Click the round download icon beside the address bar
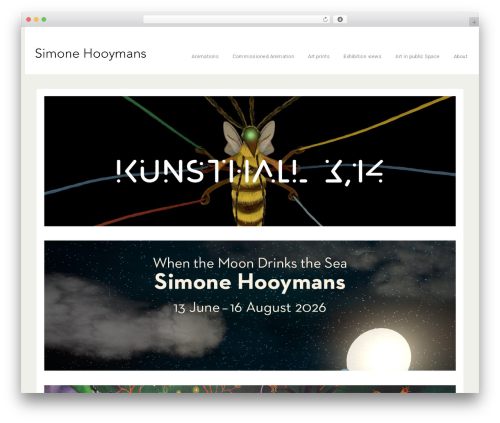The height and width of the screenshot is (423, 500). tap(340, 20)
